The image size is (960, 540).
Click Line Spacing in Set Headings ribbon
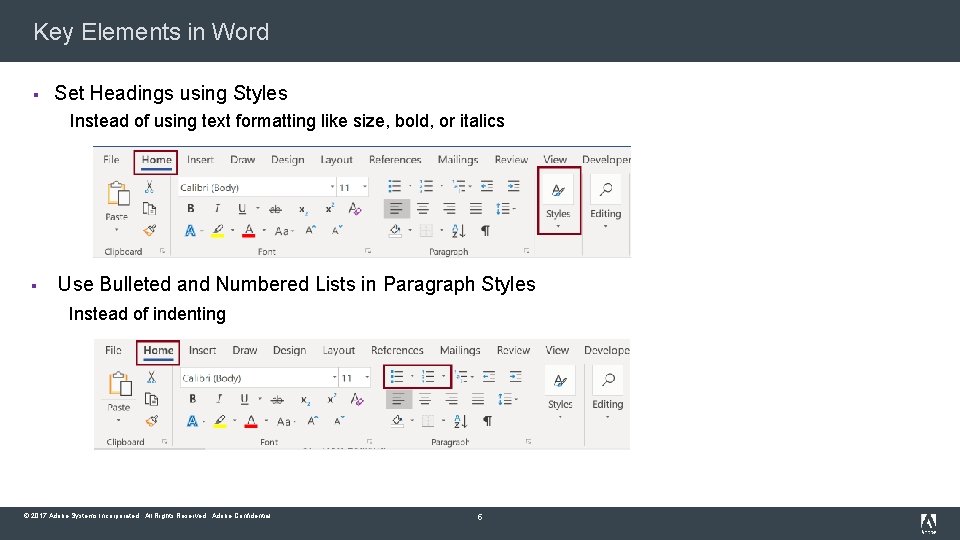(503, 209)
